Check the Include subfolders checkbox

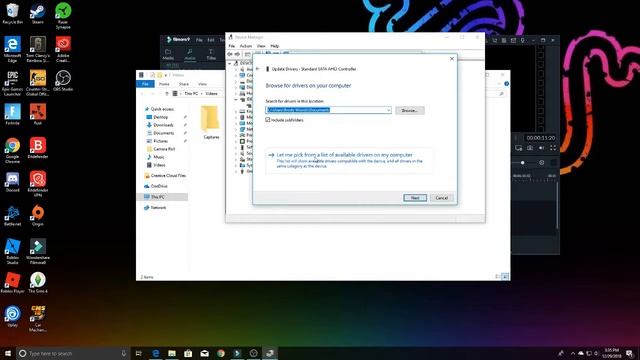coord(268,120)
